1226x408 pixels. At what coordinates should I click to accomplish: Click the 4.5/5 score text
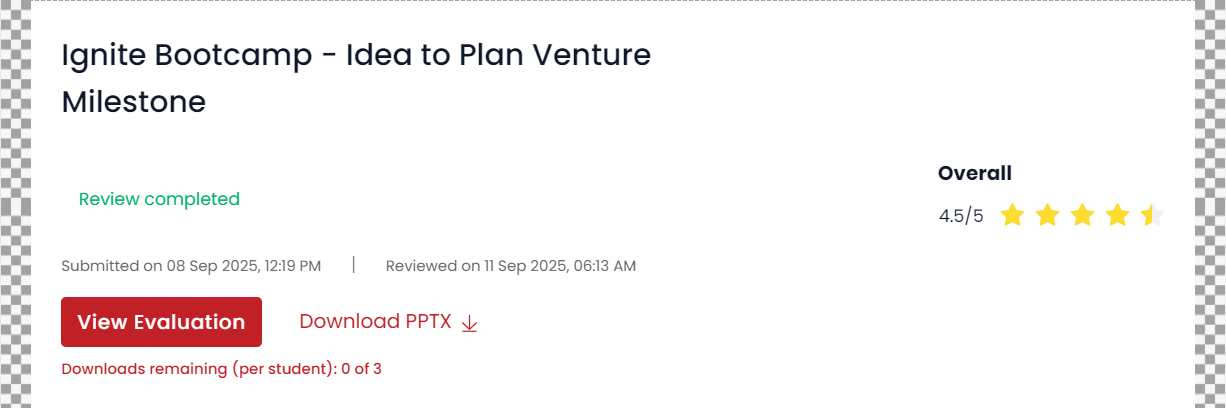pyautogui.click(x=961, y=216)
